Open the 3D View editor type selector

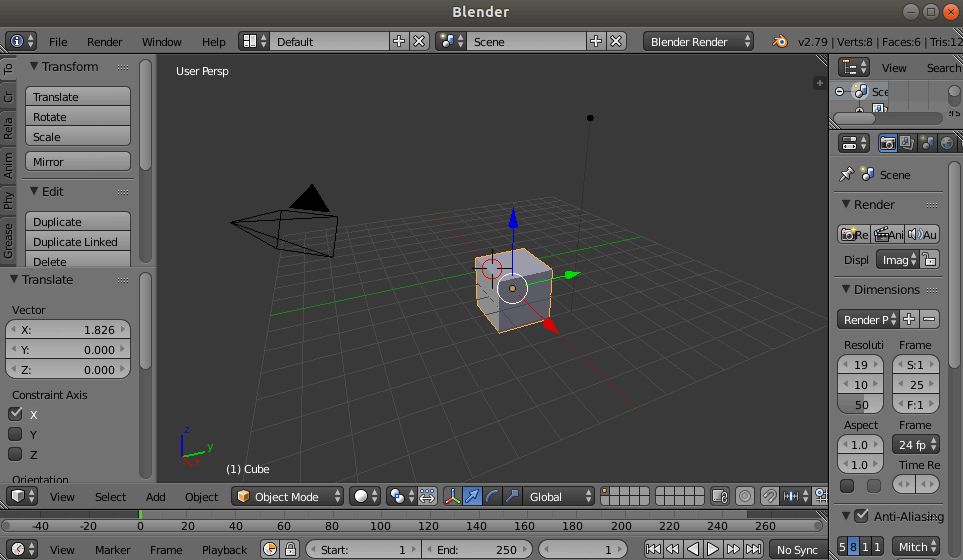coord(22,496)
